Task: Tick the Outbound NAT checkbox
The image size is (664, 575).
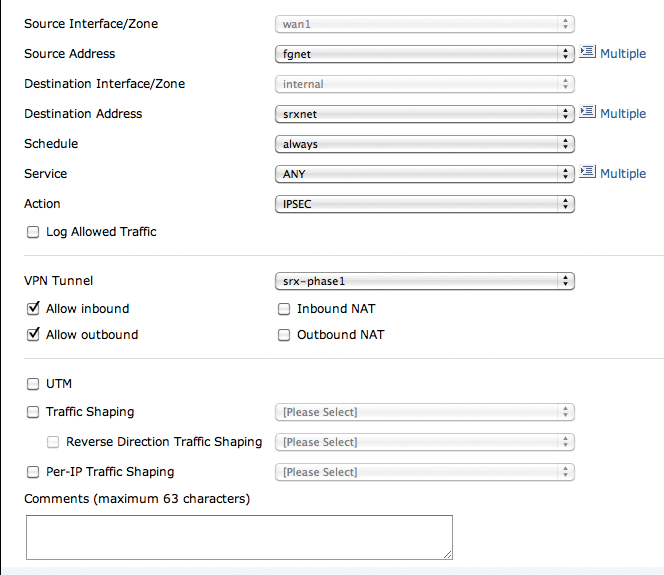Action: (284, 335)
